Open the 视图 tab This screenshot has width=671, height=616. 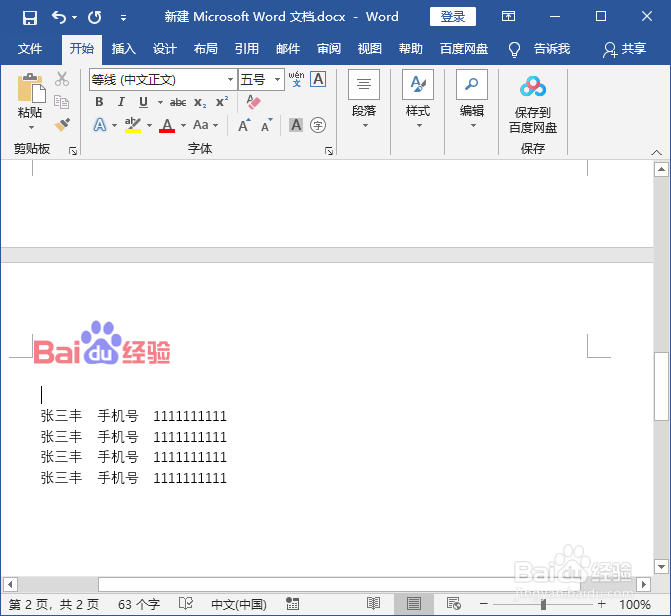pyautogui.click(x=369, y=49)
